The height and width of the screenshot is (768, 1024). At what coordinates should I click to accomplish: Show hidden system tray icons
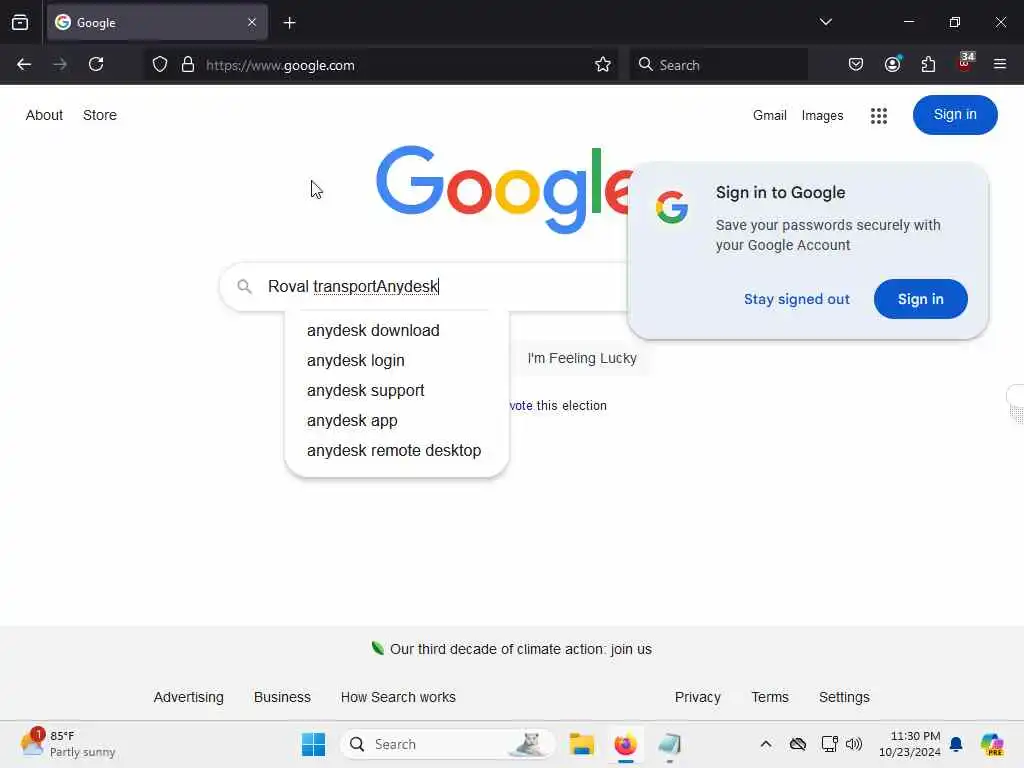(x=766, y=744)
